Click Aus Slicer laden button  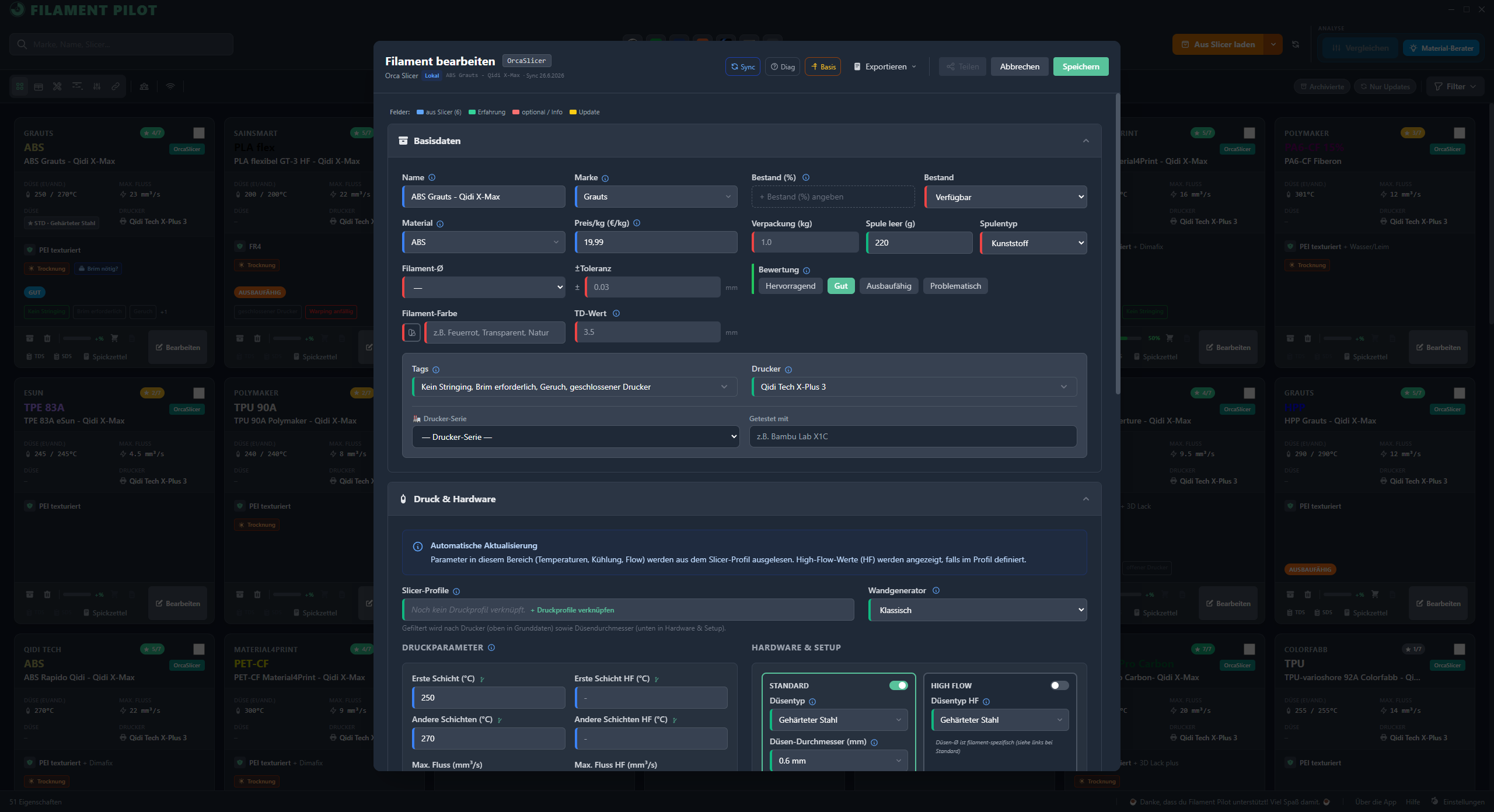[1219, 44]
